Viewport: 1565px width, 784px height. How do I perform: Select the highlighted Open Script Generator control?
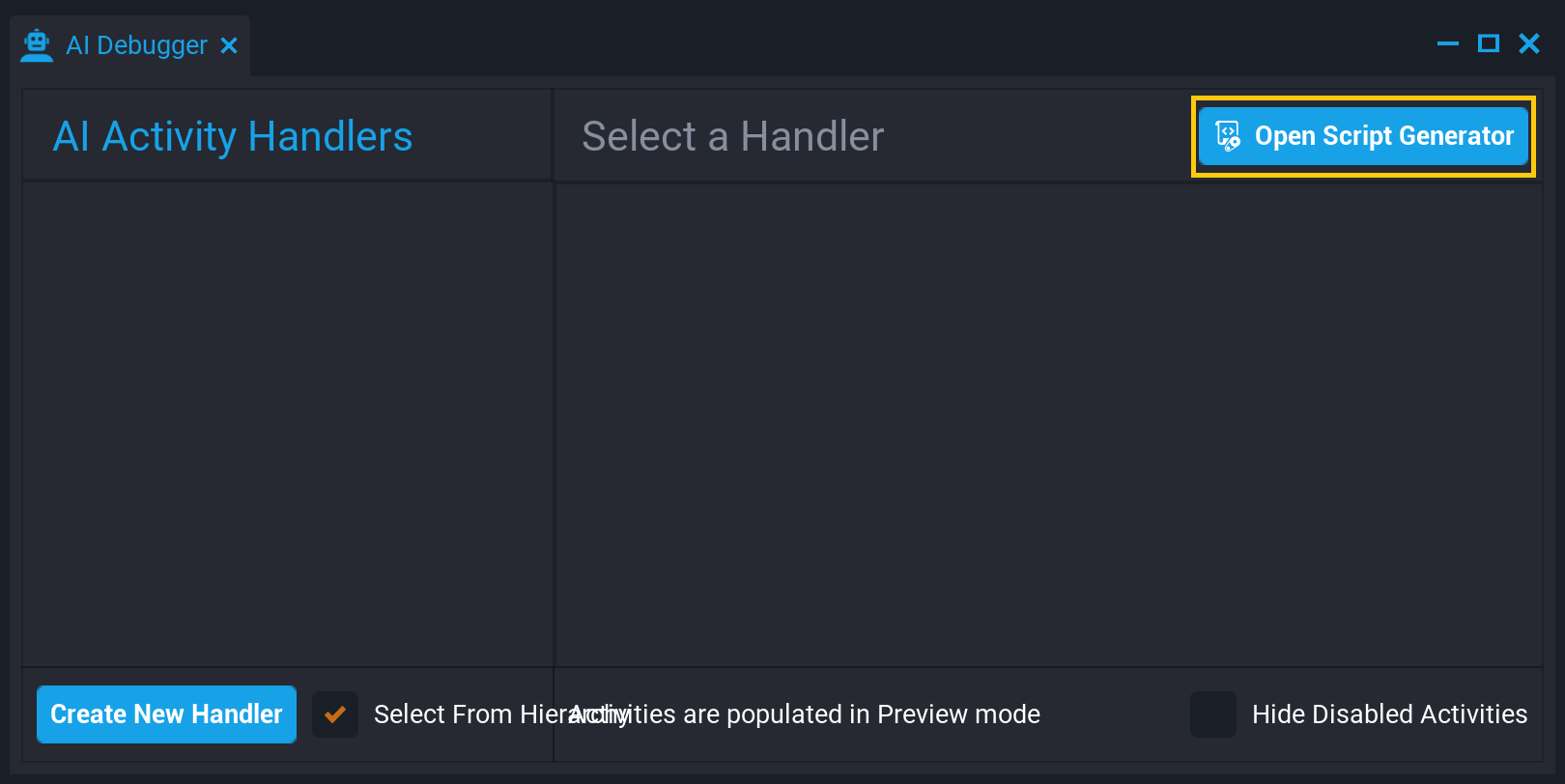pyautogui.click(x=1362, y=136)
